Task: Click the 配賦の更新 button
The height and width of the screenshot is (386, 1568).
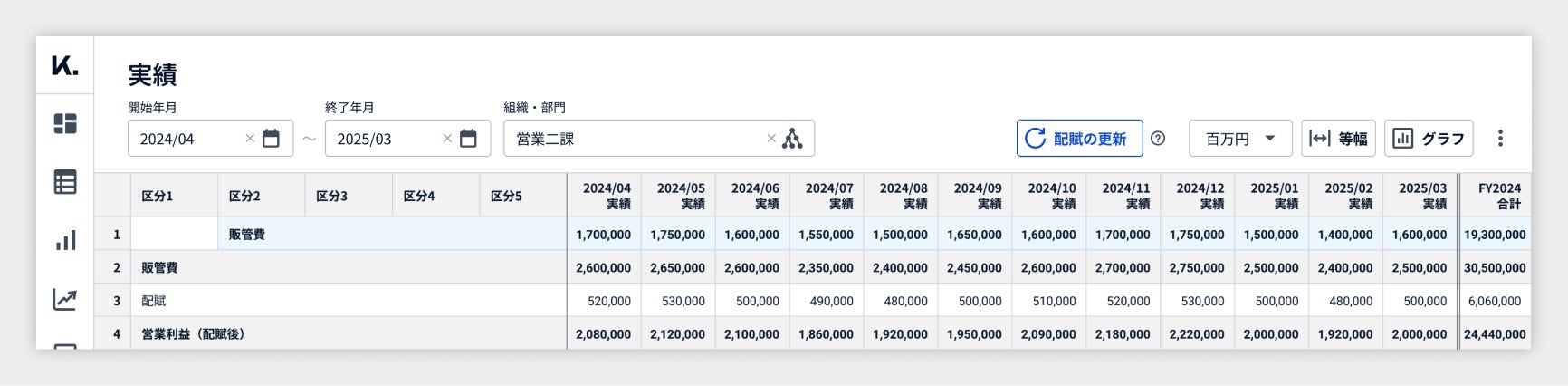Action: click(1079, 139)
